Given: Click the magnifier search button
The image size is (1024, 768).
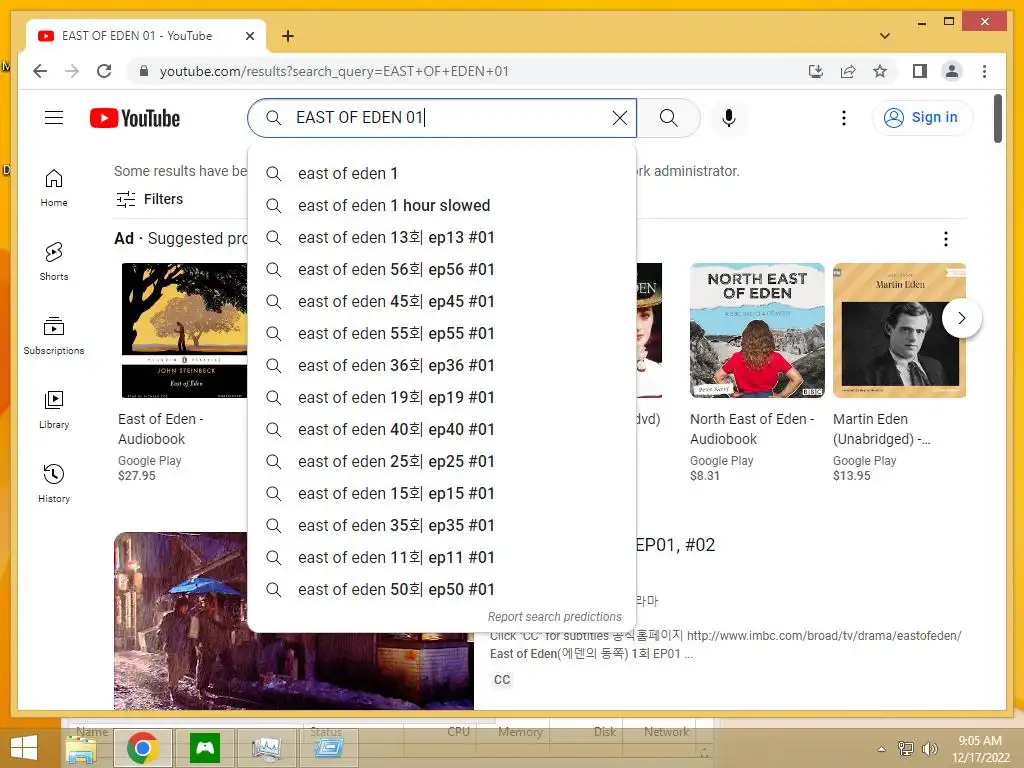Looking at the screenshot, I should [668, 118].
